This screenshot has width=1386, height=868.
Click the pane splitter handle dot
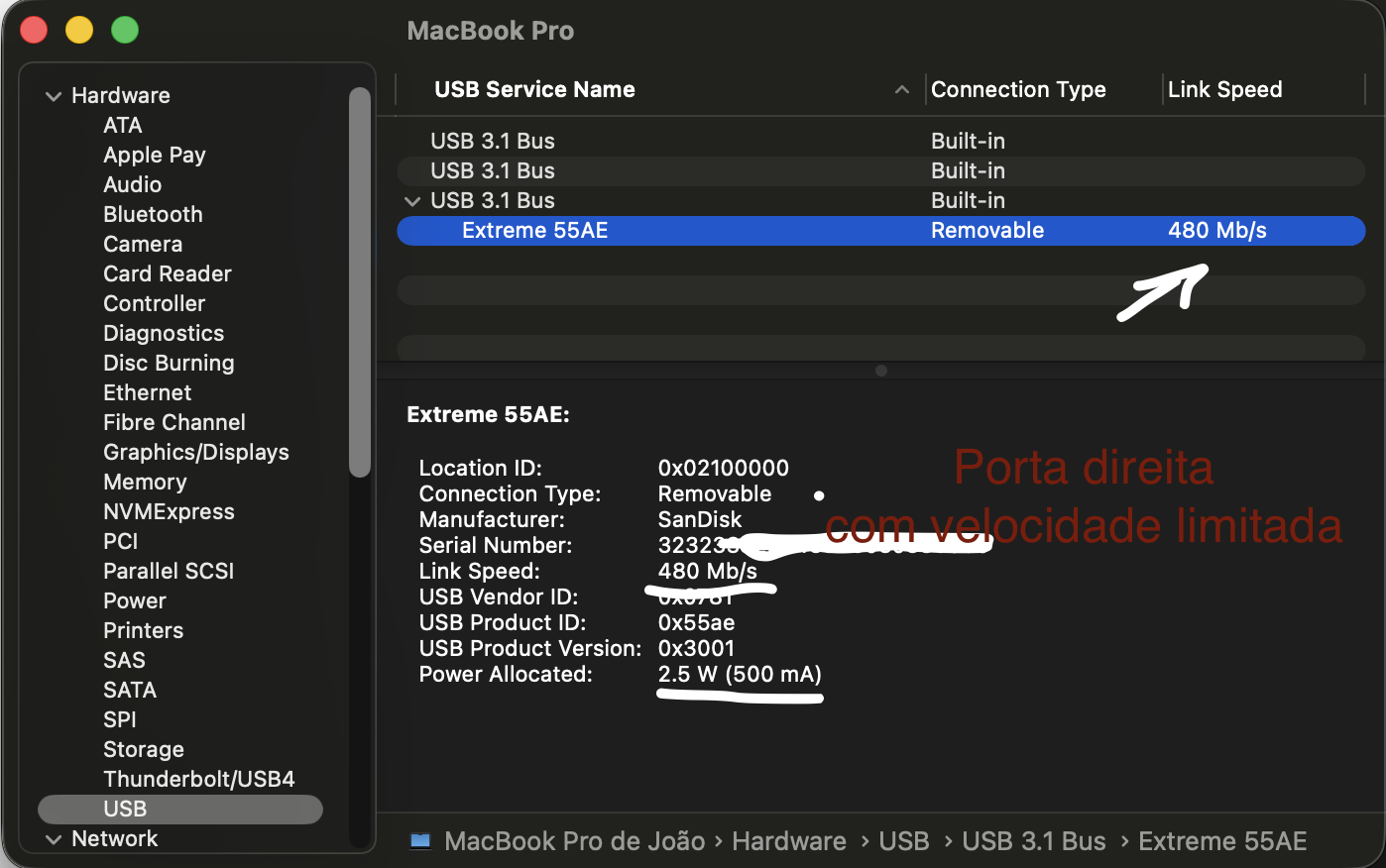881,371
